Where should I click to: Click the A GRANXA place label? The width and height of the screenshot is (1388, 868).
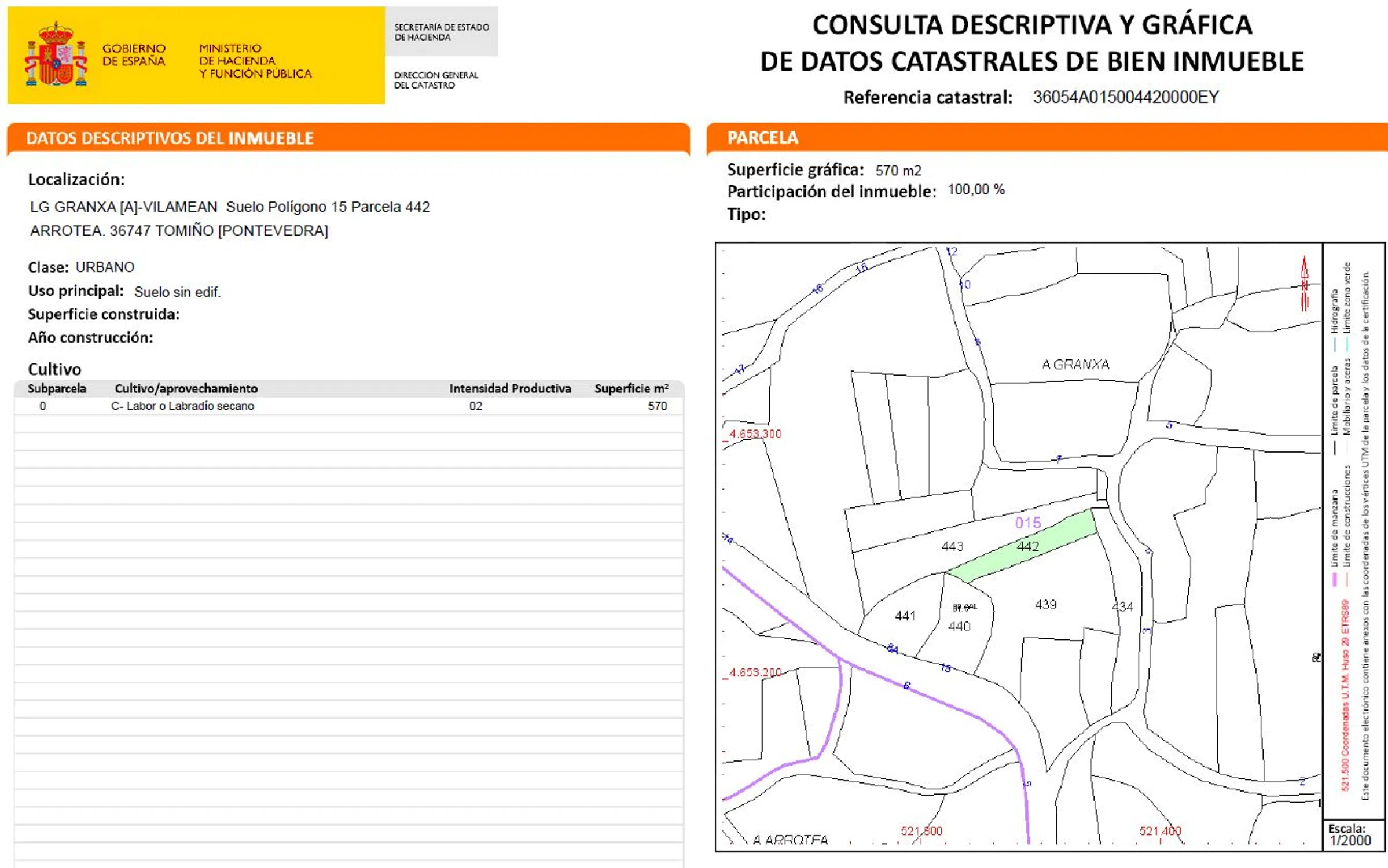click(1075, 365)
